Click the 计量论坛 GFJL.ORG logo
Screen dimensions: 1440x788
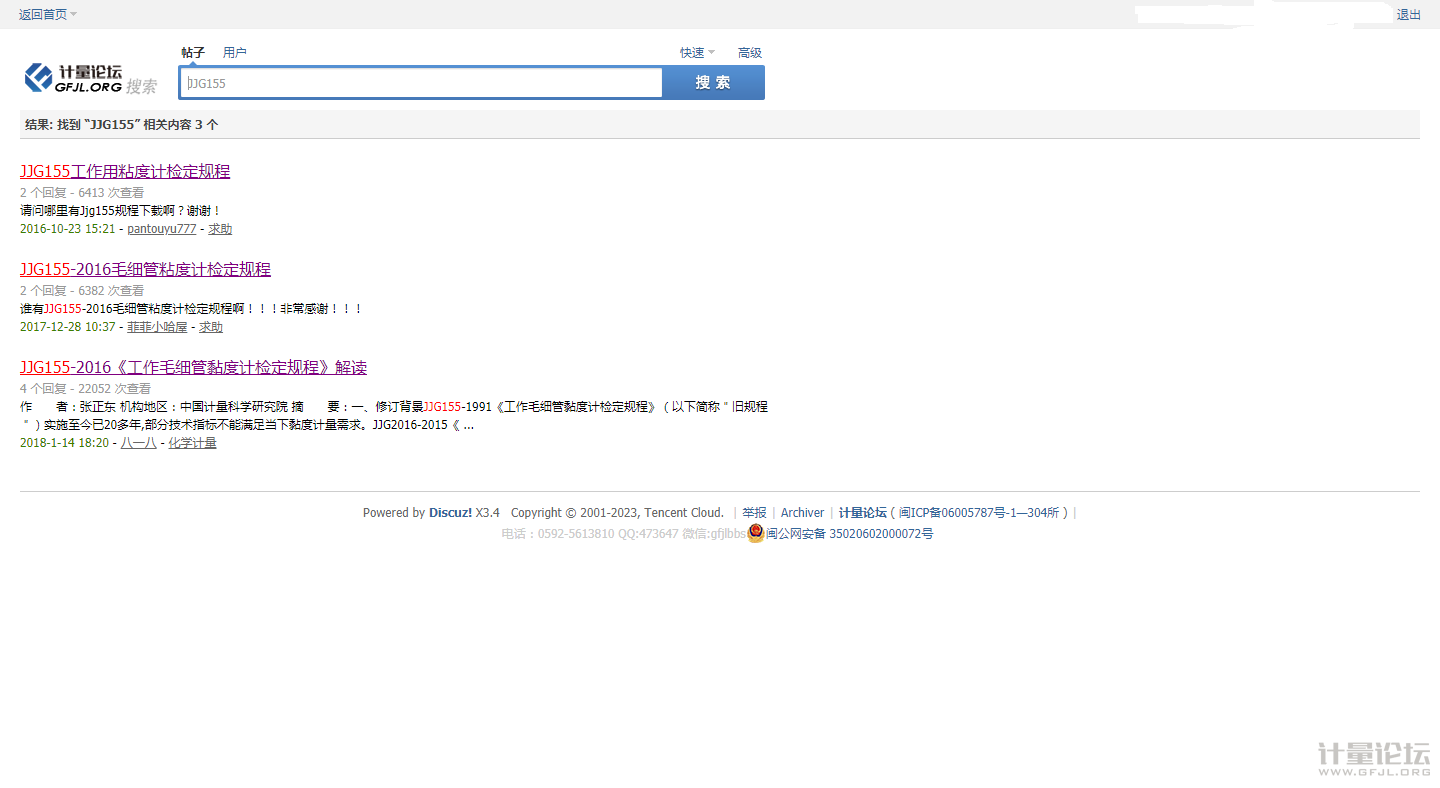click(x=73, y=78)
